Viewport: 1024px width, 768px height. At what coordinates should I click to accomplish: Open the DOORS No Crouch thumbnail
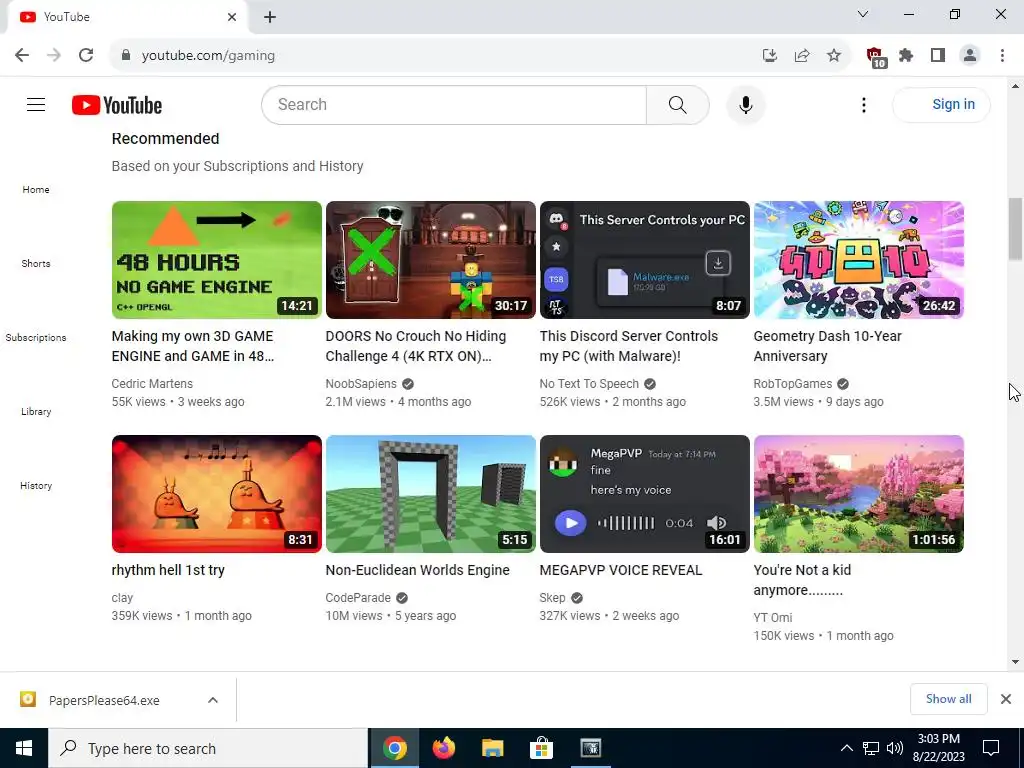point(431,260)
